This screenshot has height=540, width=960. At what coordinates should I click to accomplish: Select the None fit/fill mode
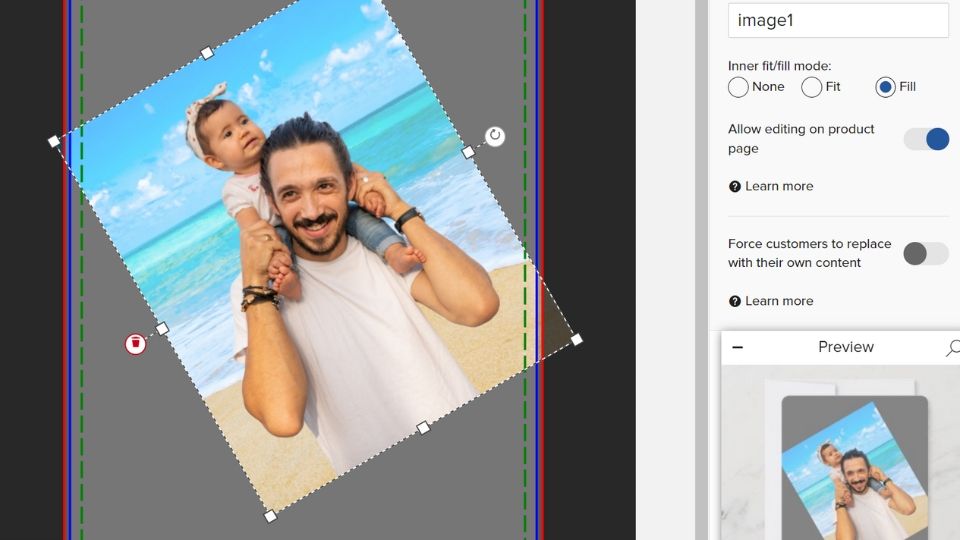pos(739,87)
